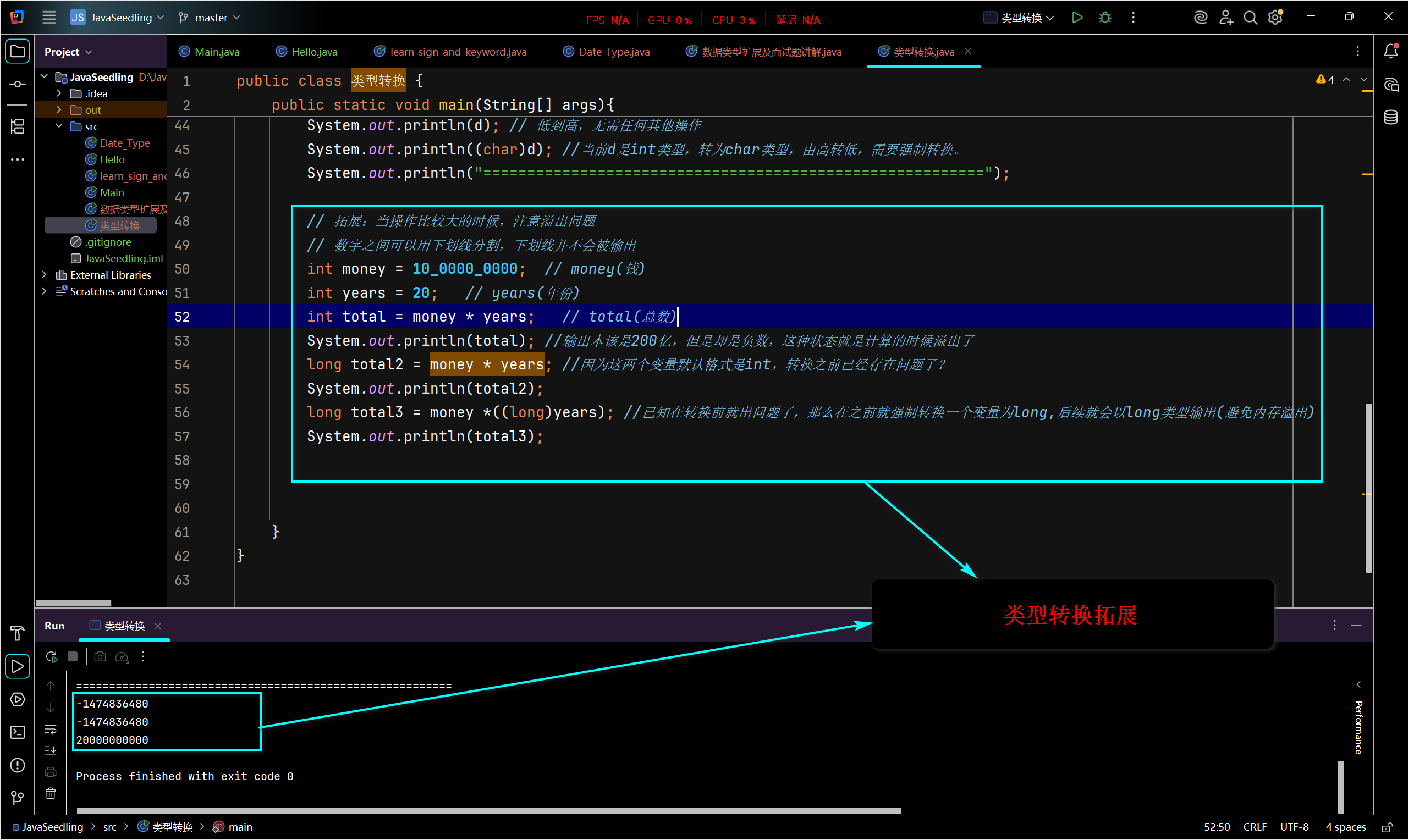Viewport: 1408px width, 840px height.
Task: Open the Notifications bell
Action: point(1391,51)
